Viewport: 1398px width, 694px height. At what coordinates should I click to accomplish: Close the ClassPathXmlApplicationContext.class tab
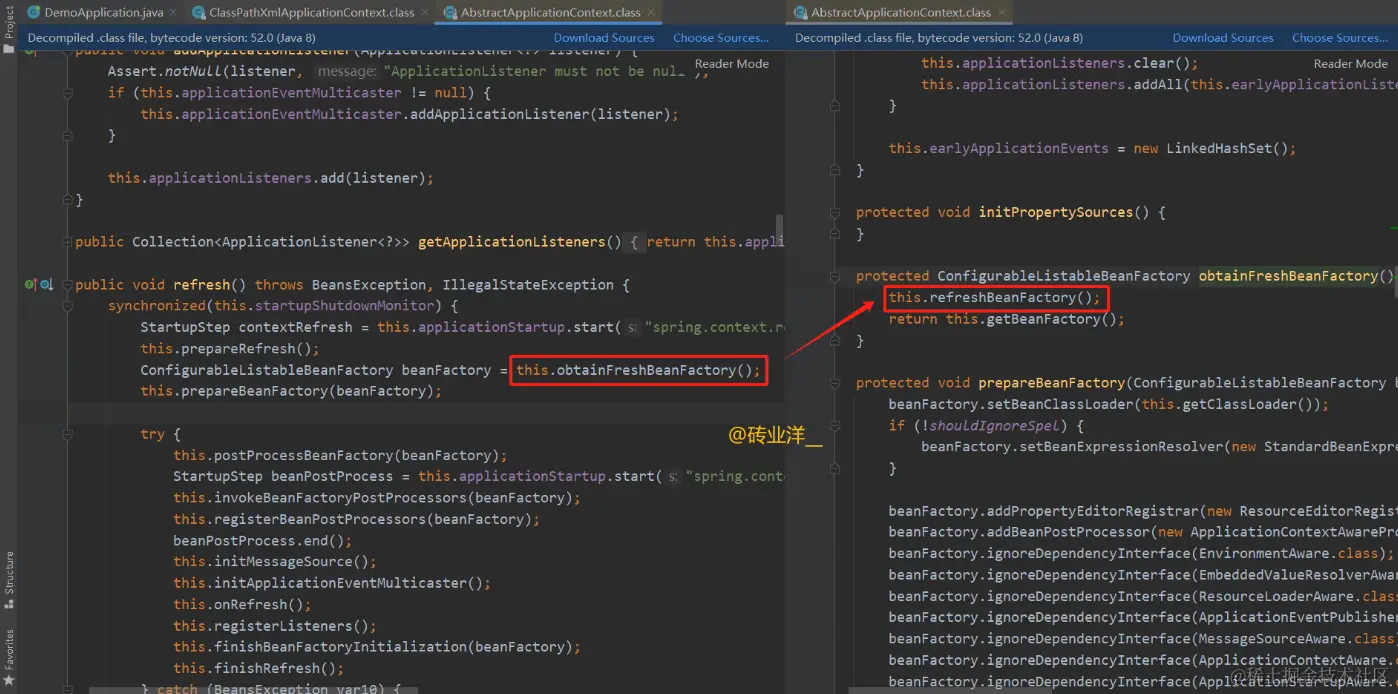[x=426, y=13]
